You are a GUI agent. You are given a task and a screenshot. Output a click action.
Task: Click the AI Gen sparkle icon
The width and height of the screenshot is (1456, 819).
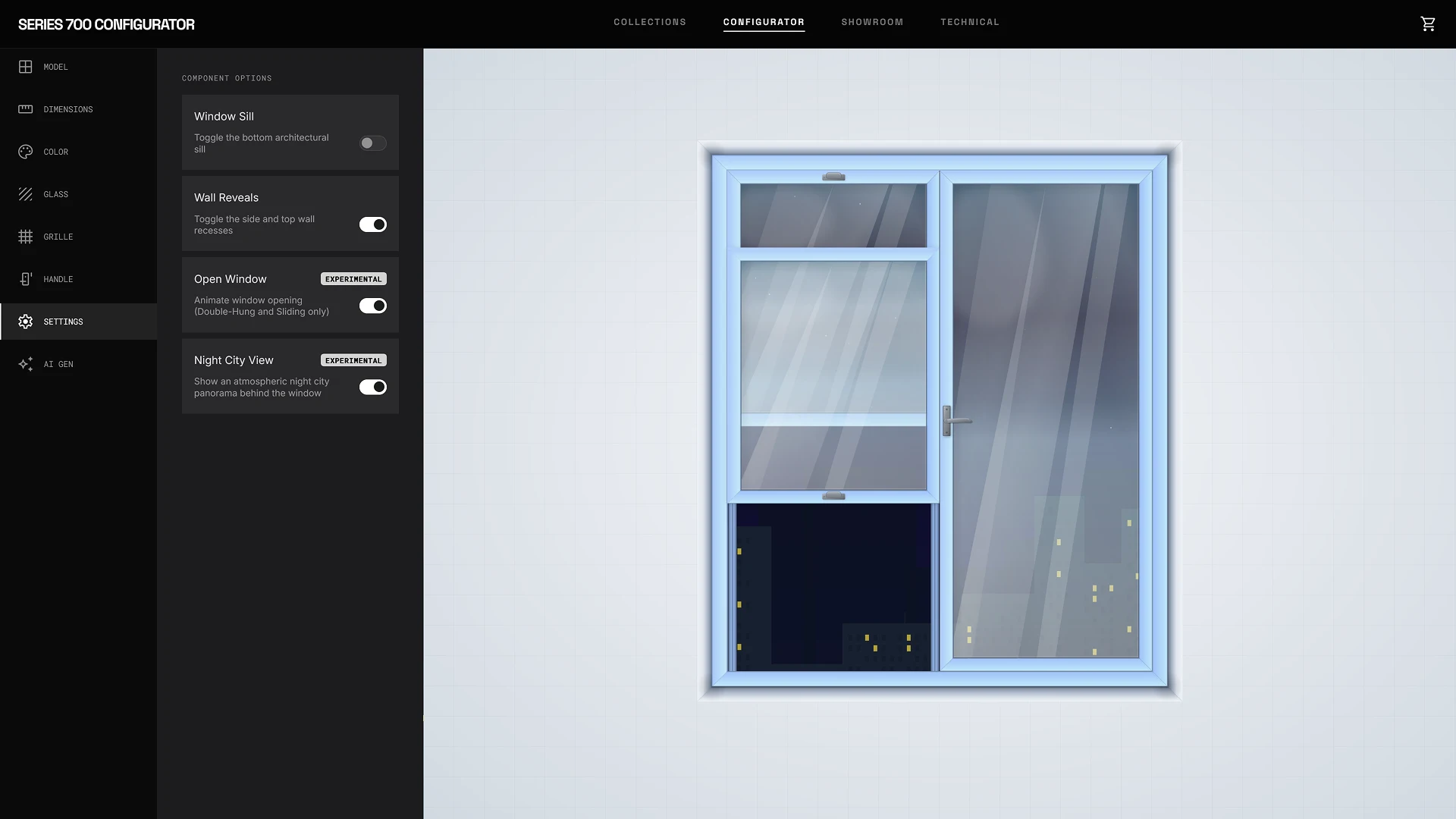pyautogui.click(x=25, y=364)
